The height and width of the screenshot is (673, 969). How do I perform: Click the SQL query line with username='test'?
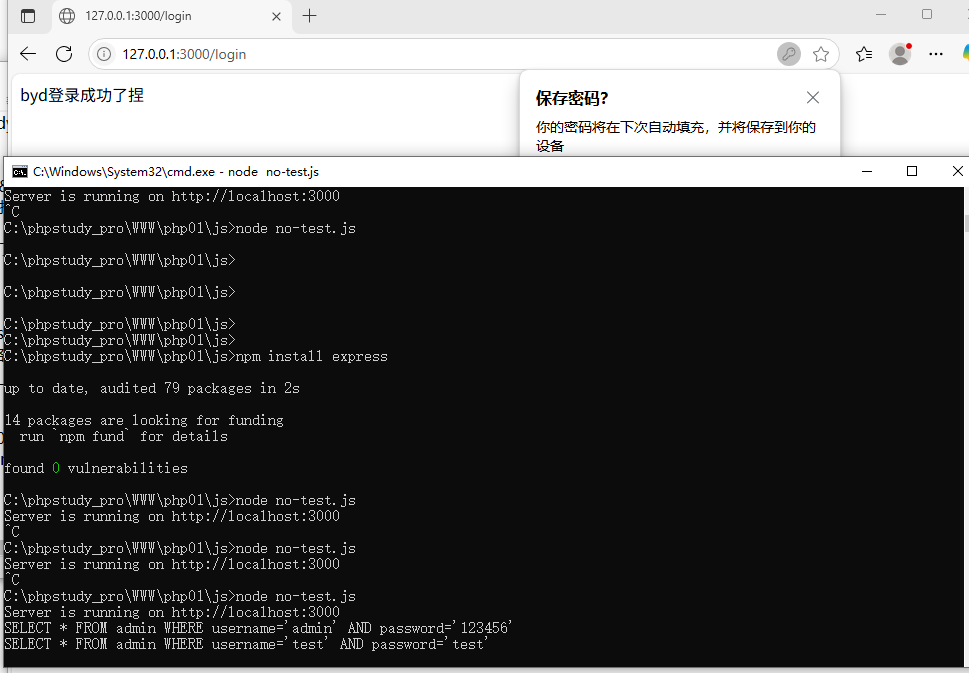click(x=246, y=645)
